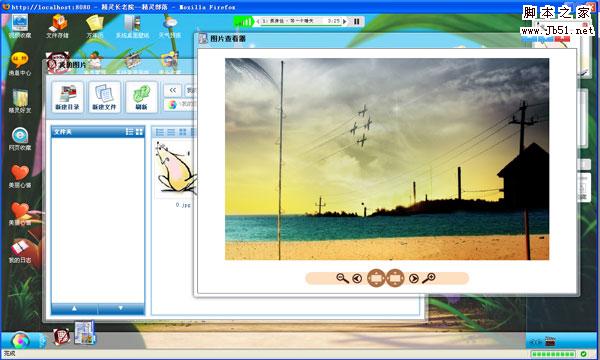Click the 刷新 refresh button

click(142, 97)
